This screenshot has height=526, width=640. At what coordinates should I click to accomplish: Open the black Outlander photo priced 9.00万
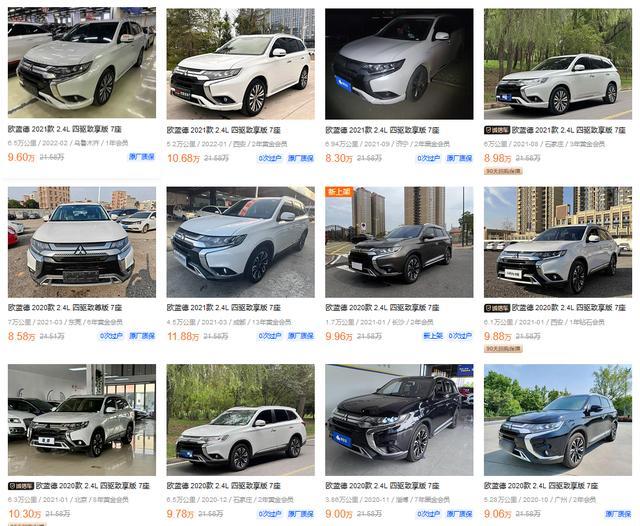(399, 420)
